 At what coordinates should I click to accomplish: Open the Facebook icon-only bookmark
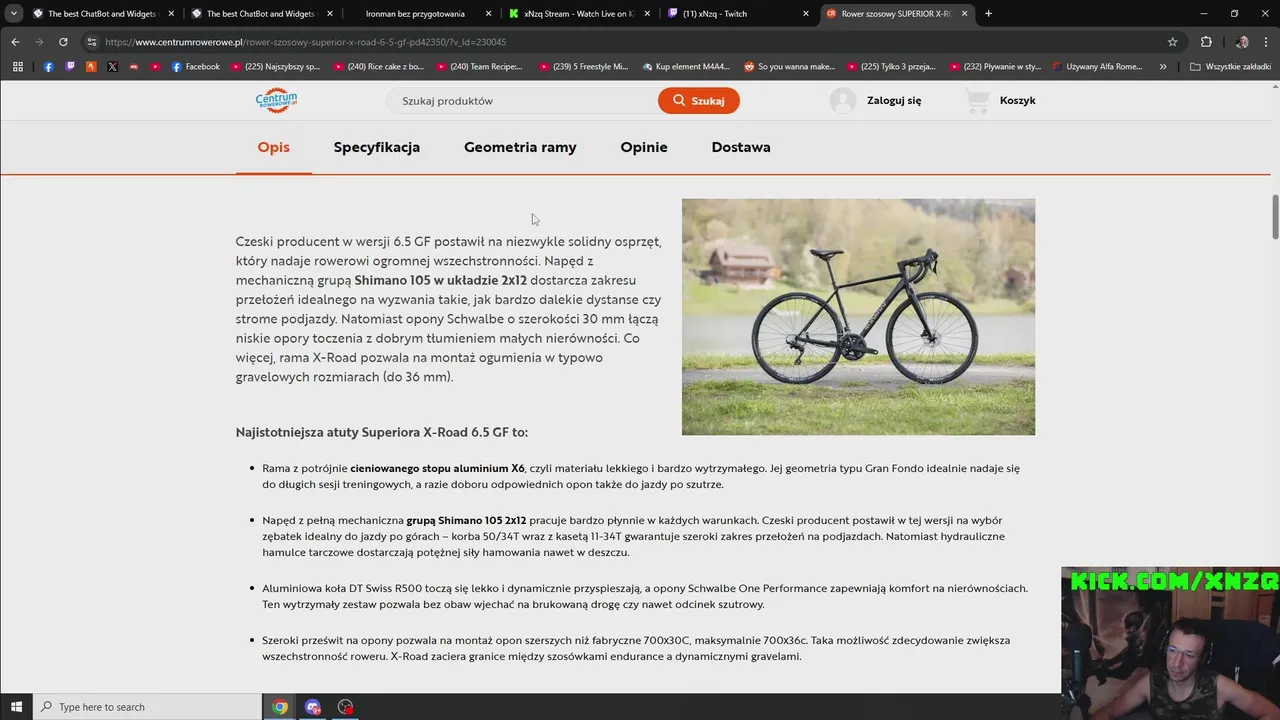pos(48,67)
